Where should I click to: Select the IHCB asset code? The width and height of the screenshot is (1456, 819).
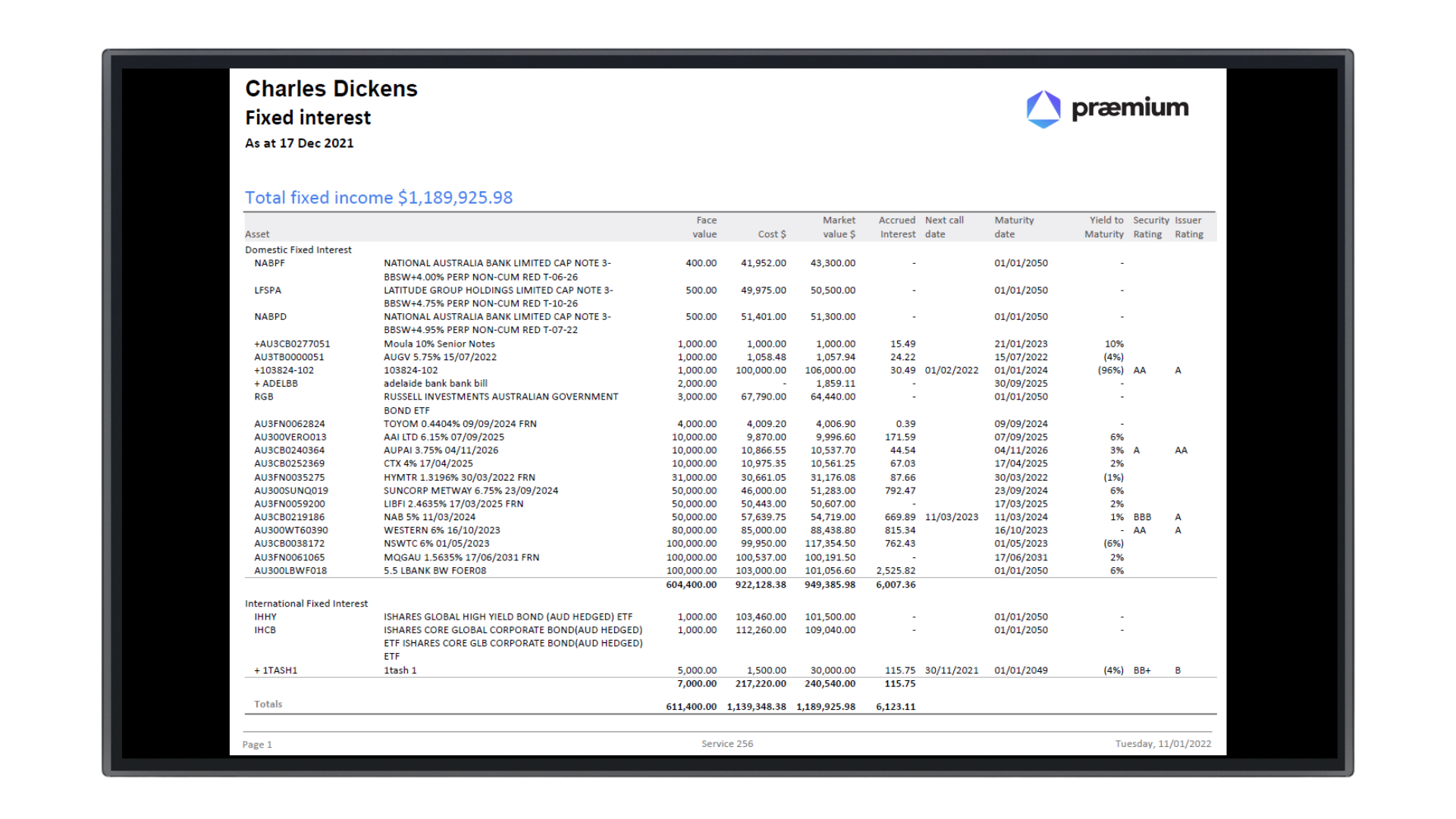tap(265, 630)
